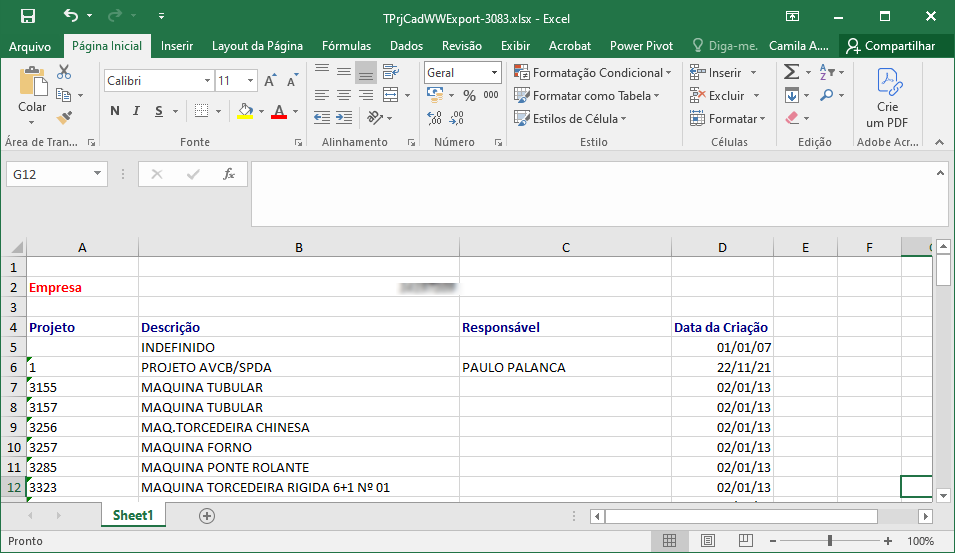Increase font size with large A
Screen dimensions: 955x553
270,80
